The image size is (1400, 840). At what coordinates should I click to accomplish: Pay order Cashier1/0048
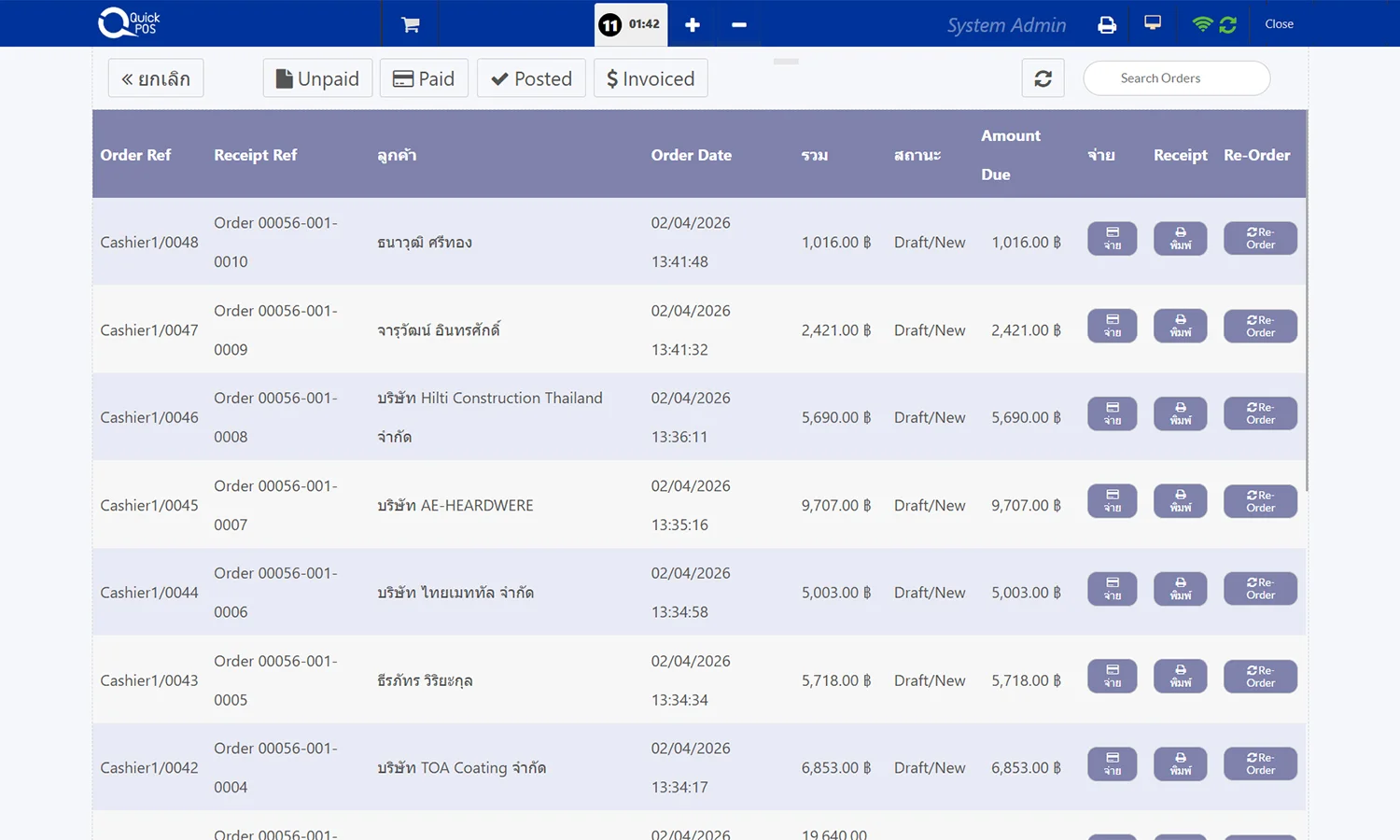pos(1112,239)
